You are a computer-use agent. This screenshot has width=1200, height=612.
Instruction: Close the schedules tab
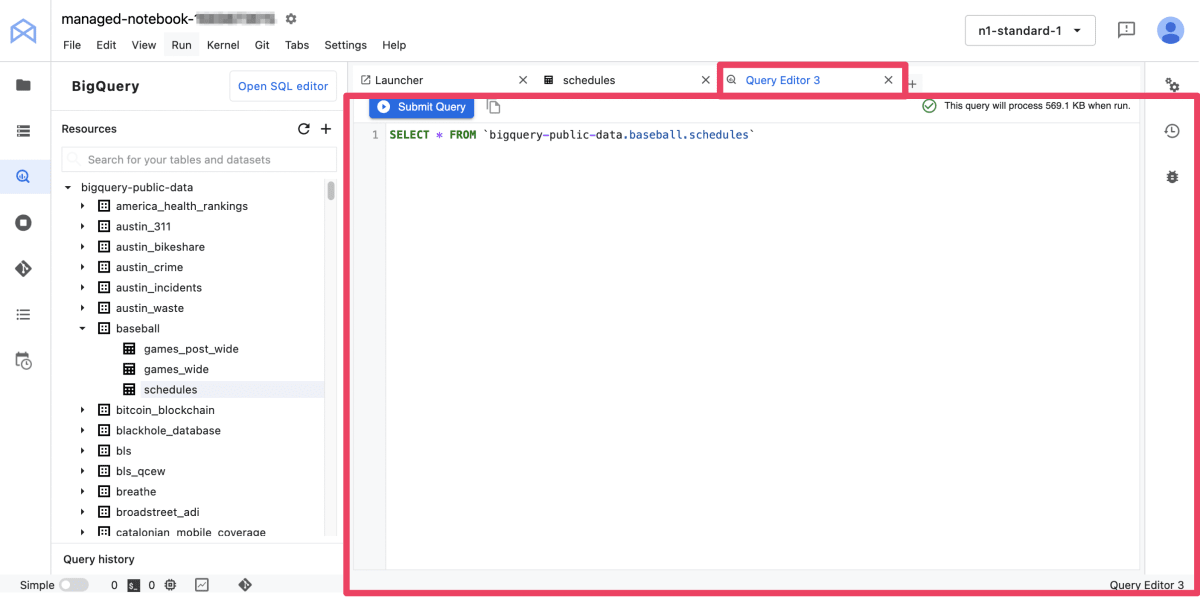[705, 80]
